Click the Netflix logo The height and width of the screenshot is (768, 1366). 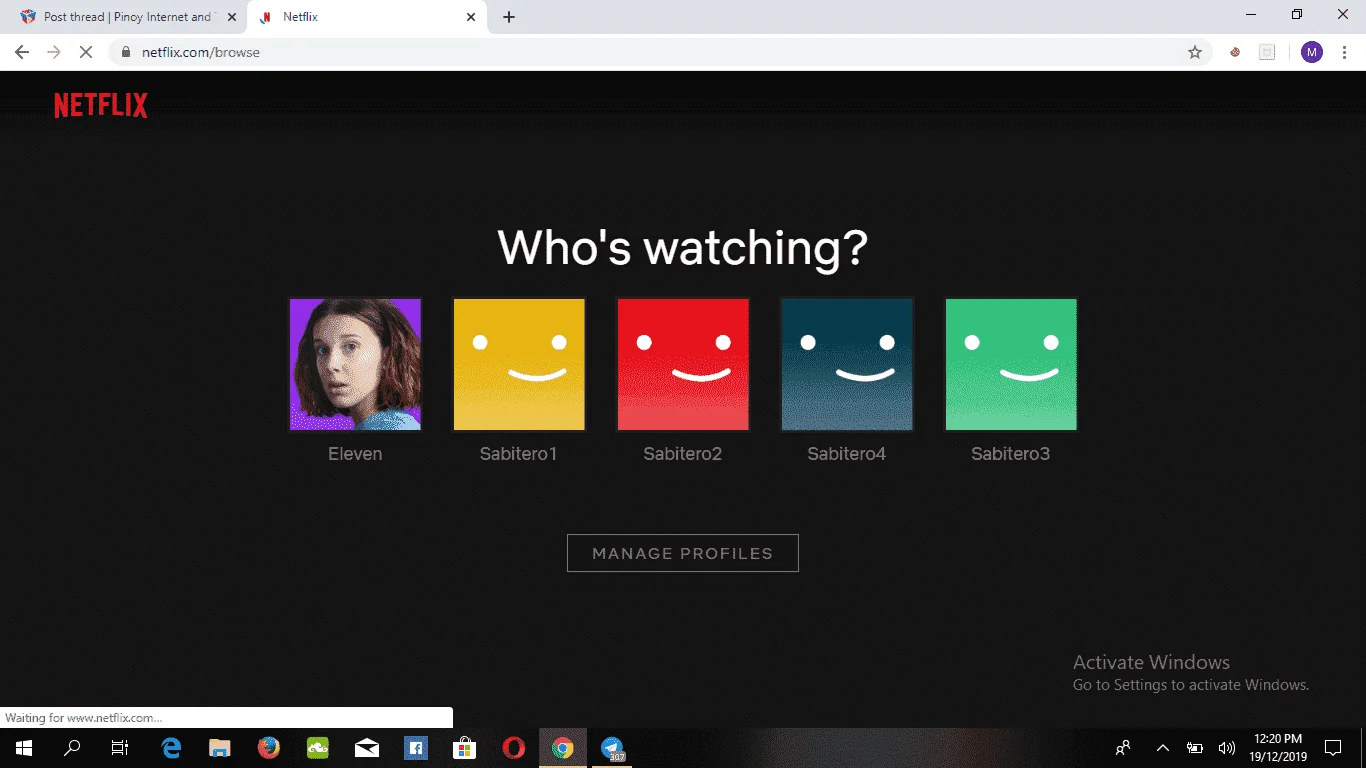coord(101,105)
